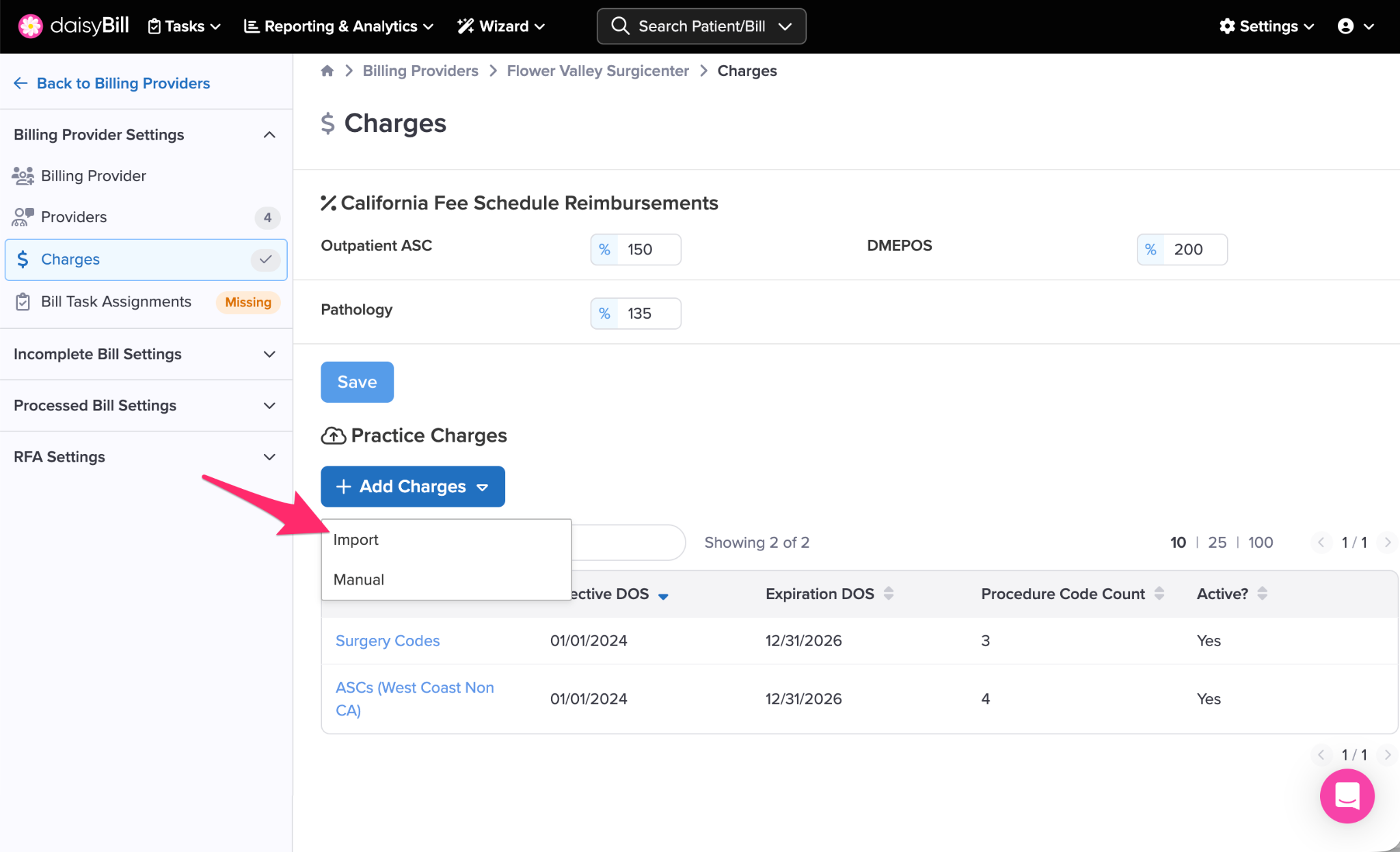Open the chat support bubble

1346,795
